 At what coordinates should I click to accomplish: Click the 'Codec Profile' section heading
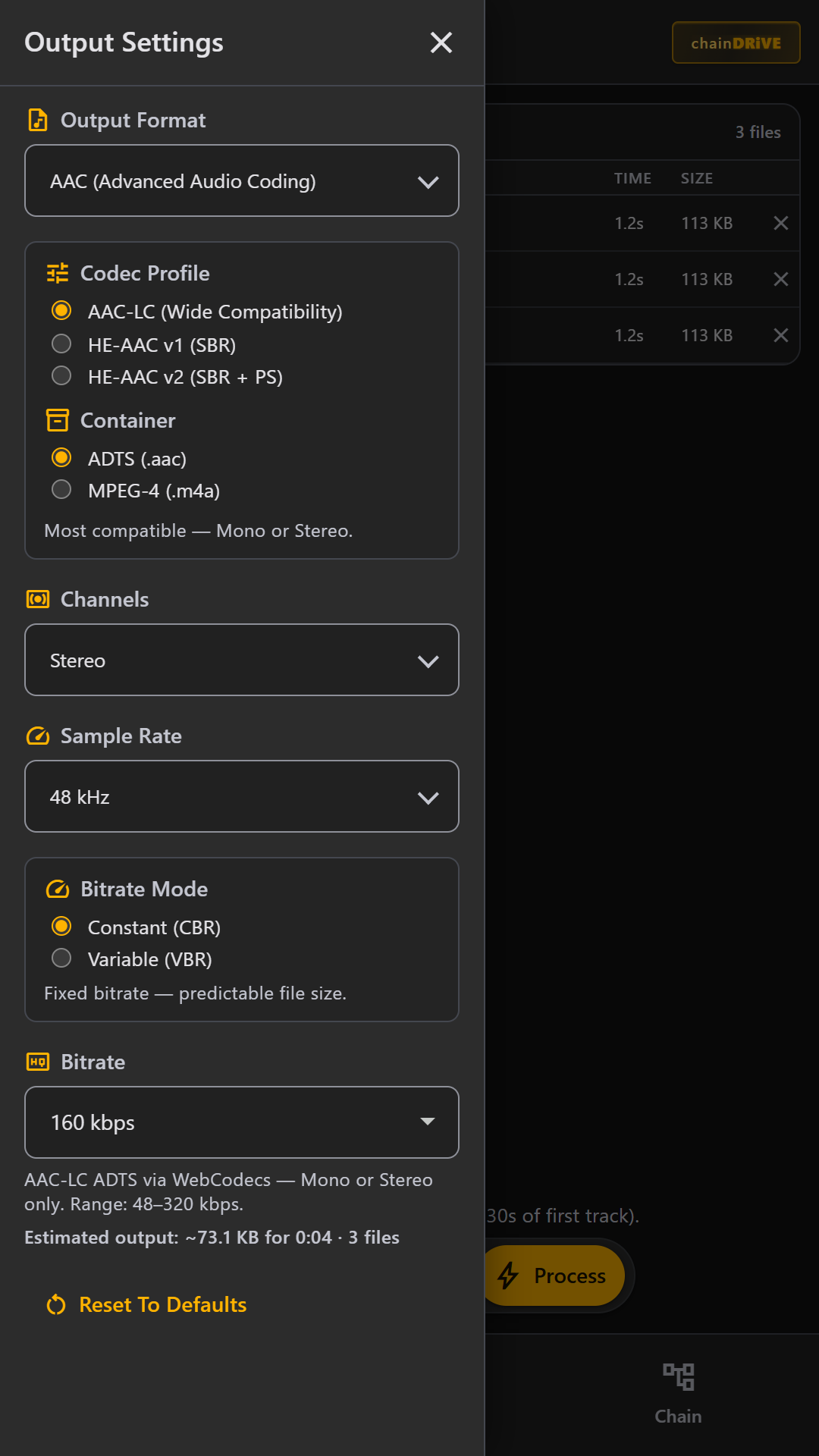[x=145, y=273]
